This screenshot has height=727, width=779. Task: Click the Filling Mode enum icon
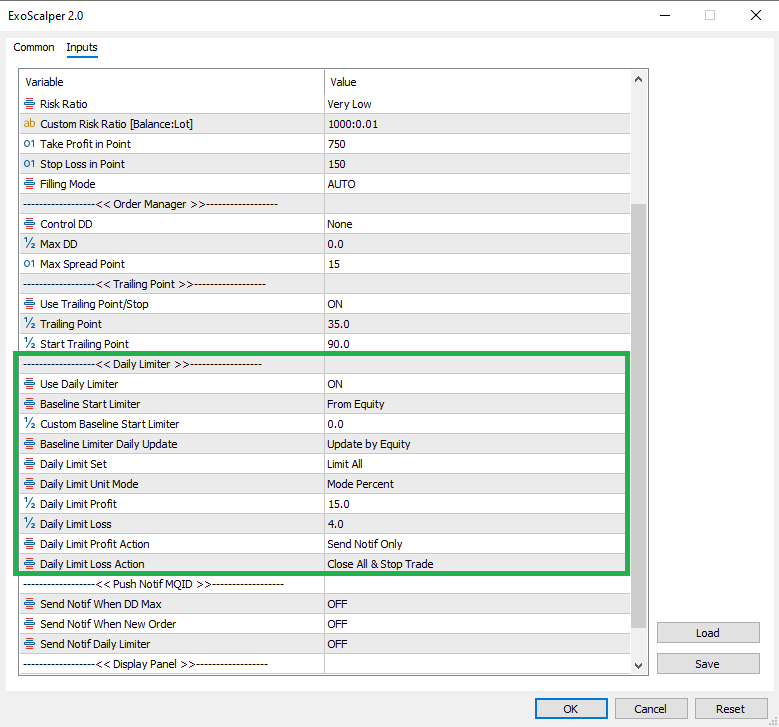pos(29,184)
